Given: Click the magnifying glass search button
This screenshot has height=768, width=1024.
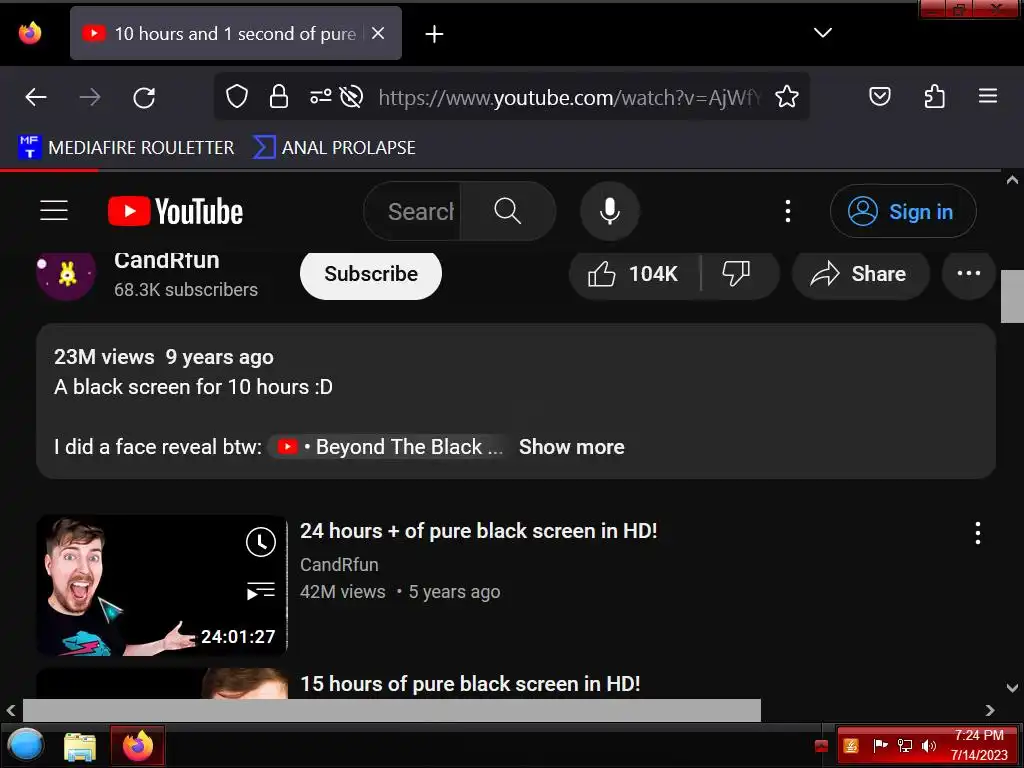Looking at the screenshot, I should click(507, 211).
